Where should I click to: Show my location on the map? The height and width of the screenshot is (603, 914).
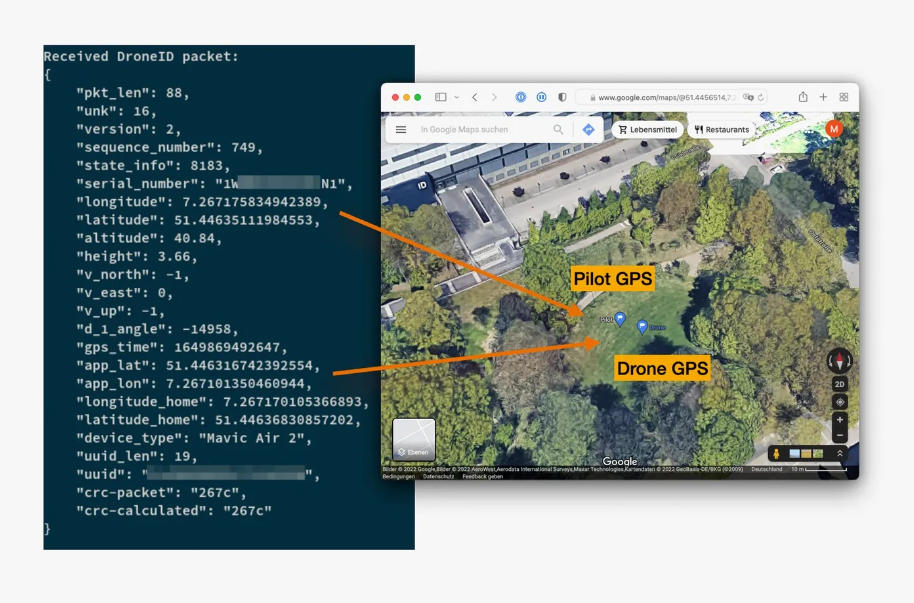[839, 402]
